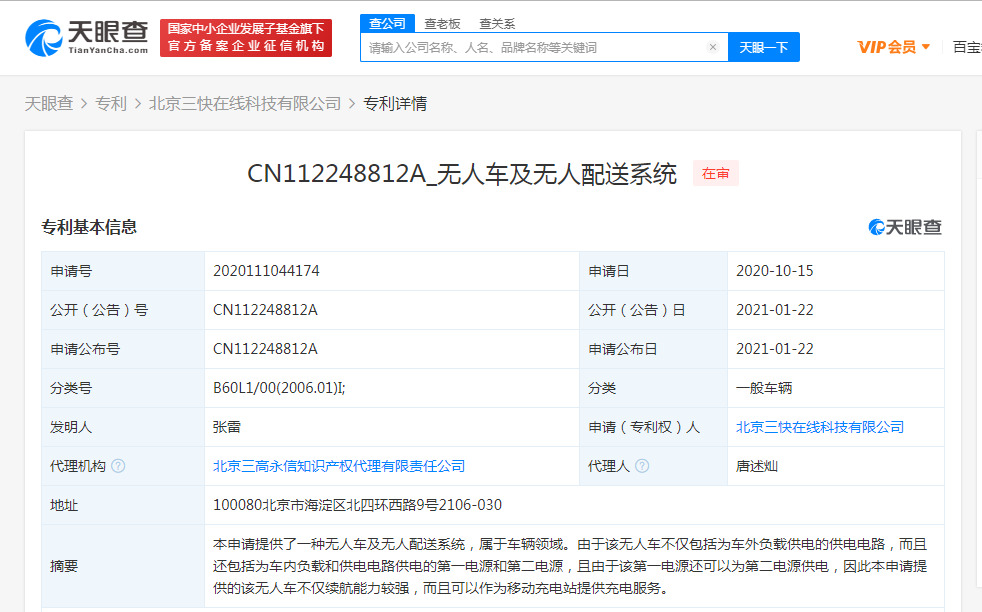Click the 专利详情 breadcrumb text
The image size is (982, 612).
pos(395,103)
